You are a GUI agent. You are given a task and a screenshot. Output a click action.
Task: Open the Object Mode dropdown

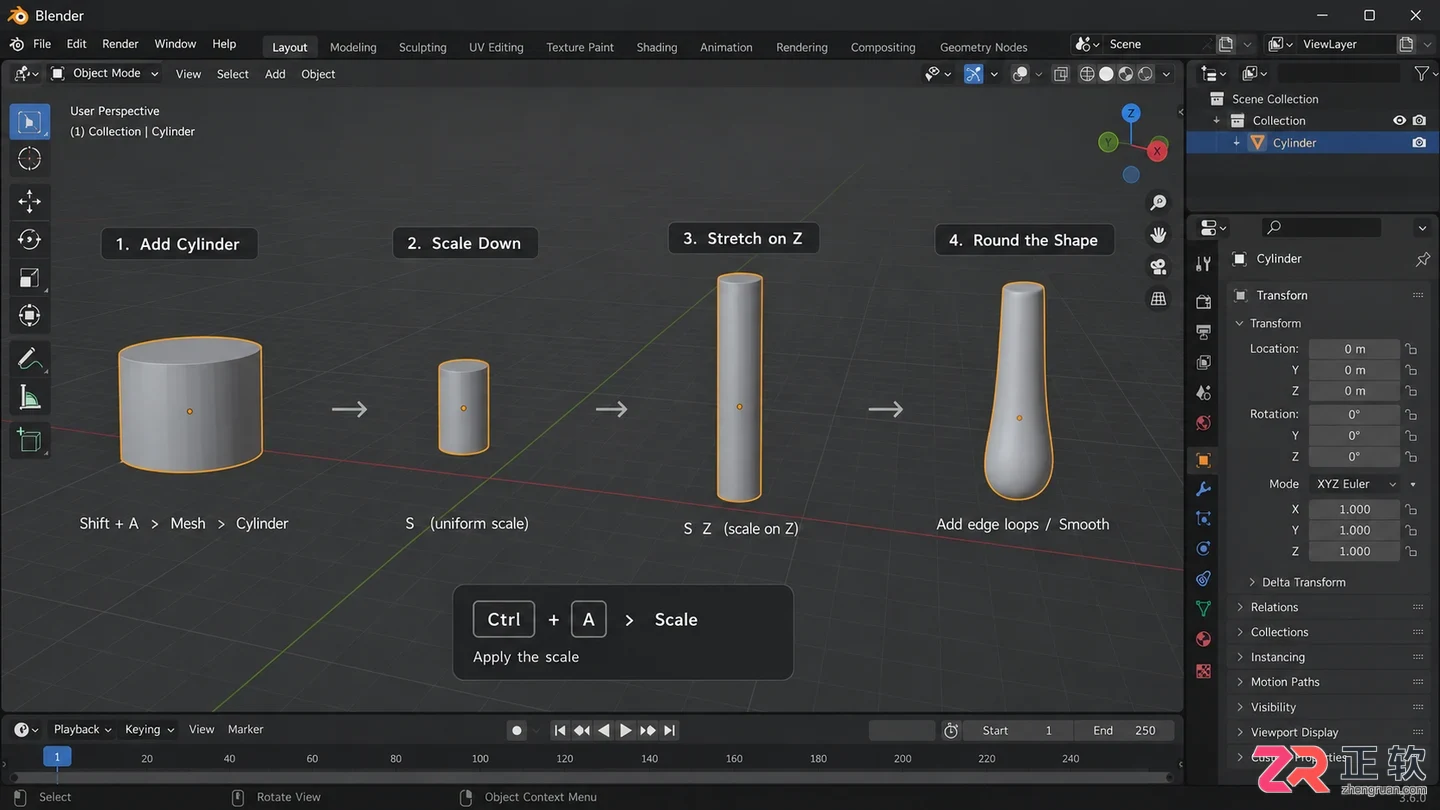(x=105, y=74)
